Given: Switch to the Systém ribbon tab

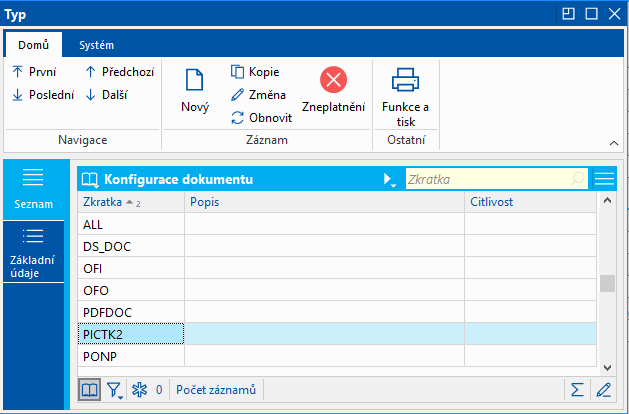Looking at the screenshot, I should [97, 45].
